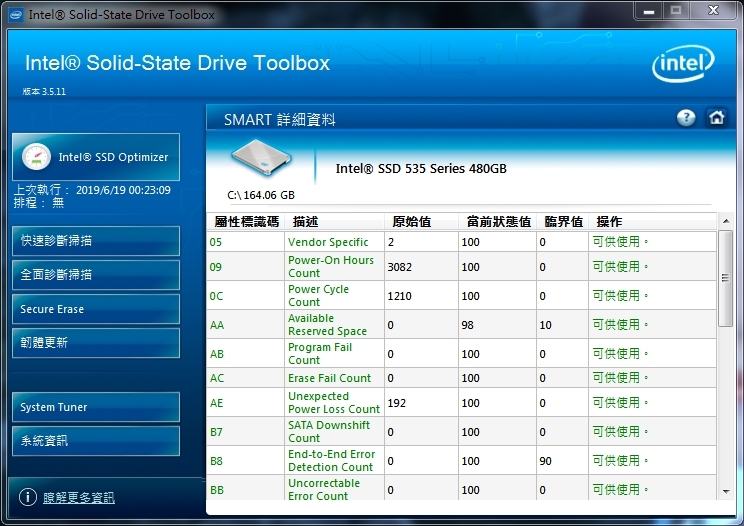Click version 3.5.11 label
This screenshot has width=744, height=526.
point(44,92)
